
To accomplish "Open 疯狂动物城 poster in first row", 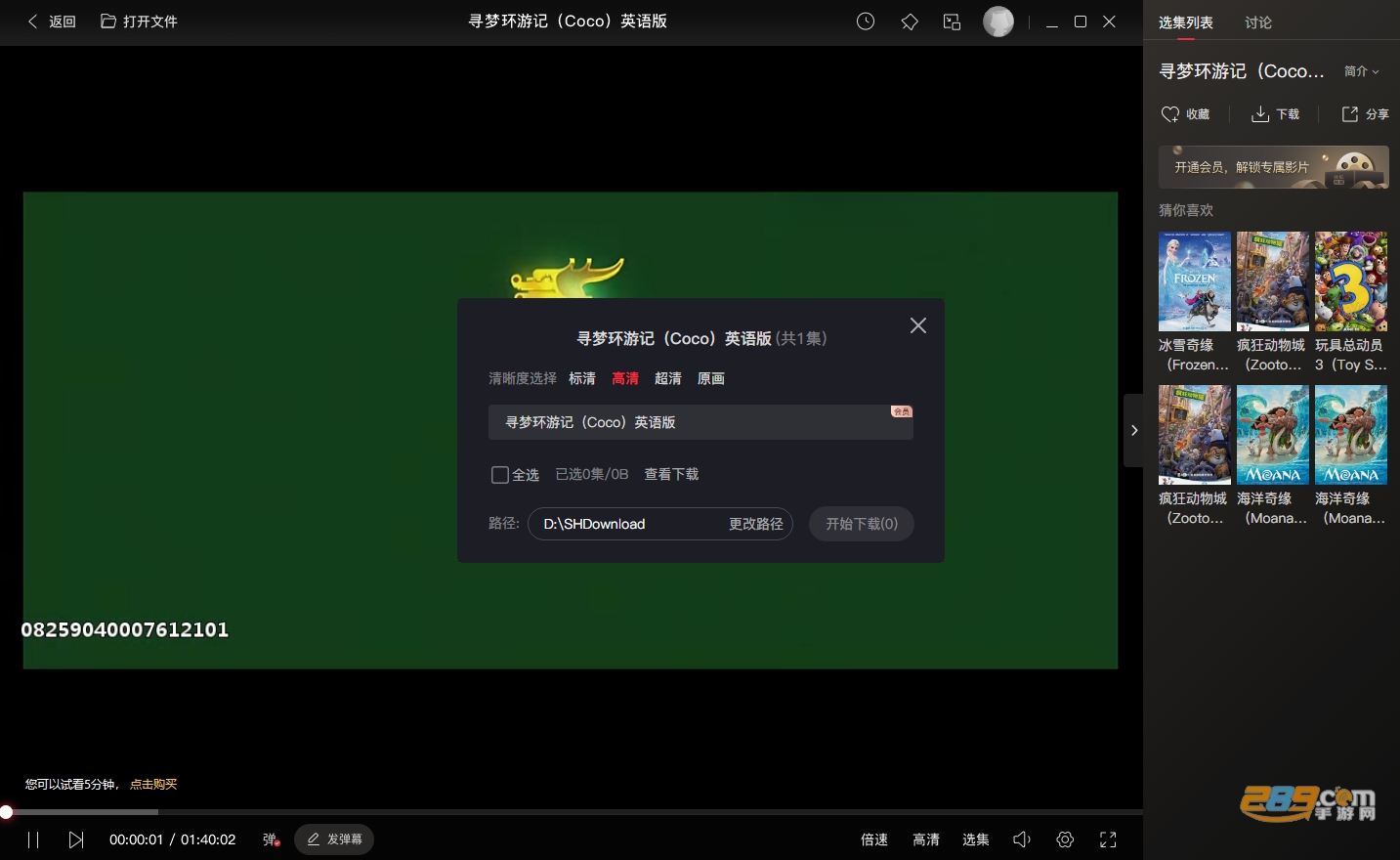I will pos(1273,281).
